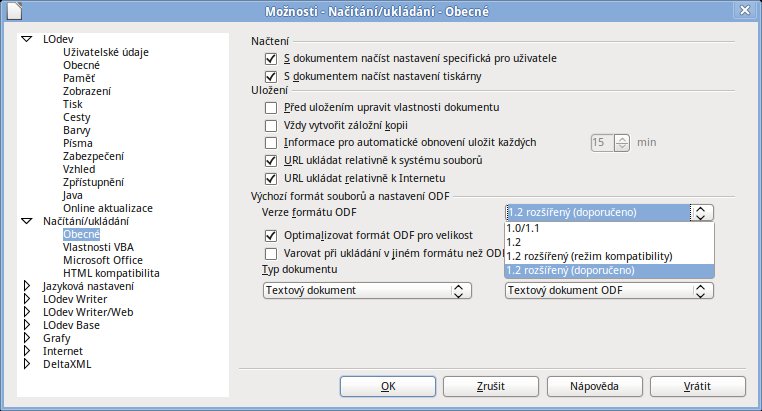The height and width of the screenshot is (411, 762).
Task: Confirm settings with OK button
Action: pyautogui.click(x=388, y=386)
